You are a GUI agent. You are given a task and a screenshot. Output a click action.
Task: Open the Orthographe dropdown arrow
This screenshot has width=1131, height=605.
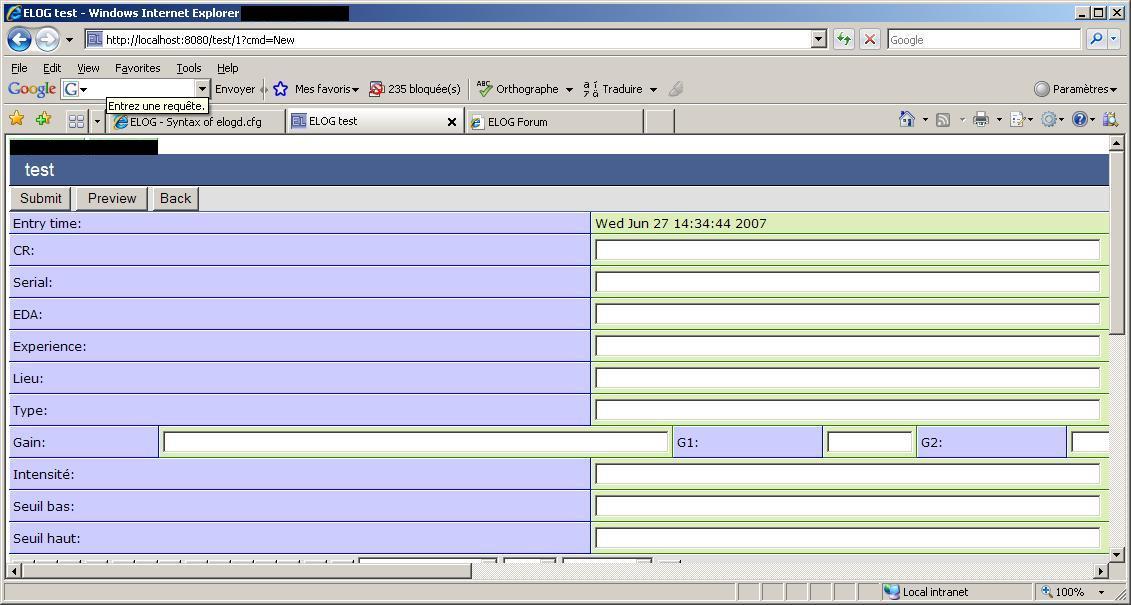(x=569, y=89)
